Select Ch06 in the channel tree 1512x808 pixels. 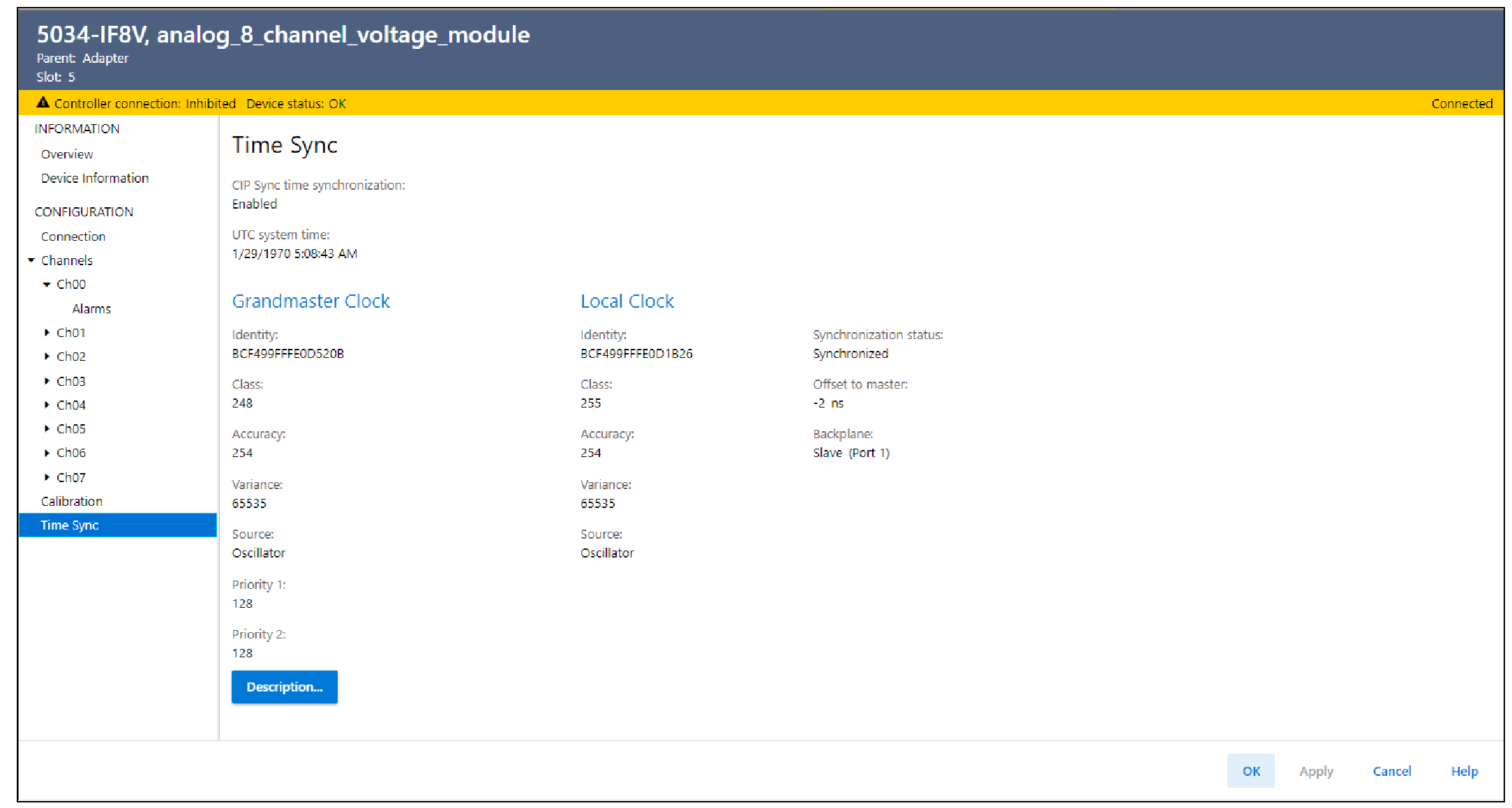pyautogui.click(x=71, y=453)
